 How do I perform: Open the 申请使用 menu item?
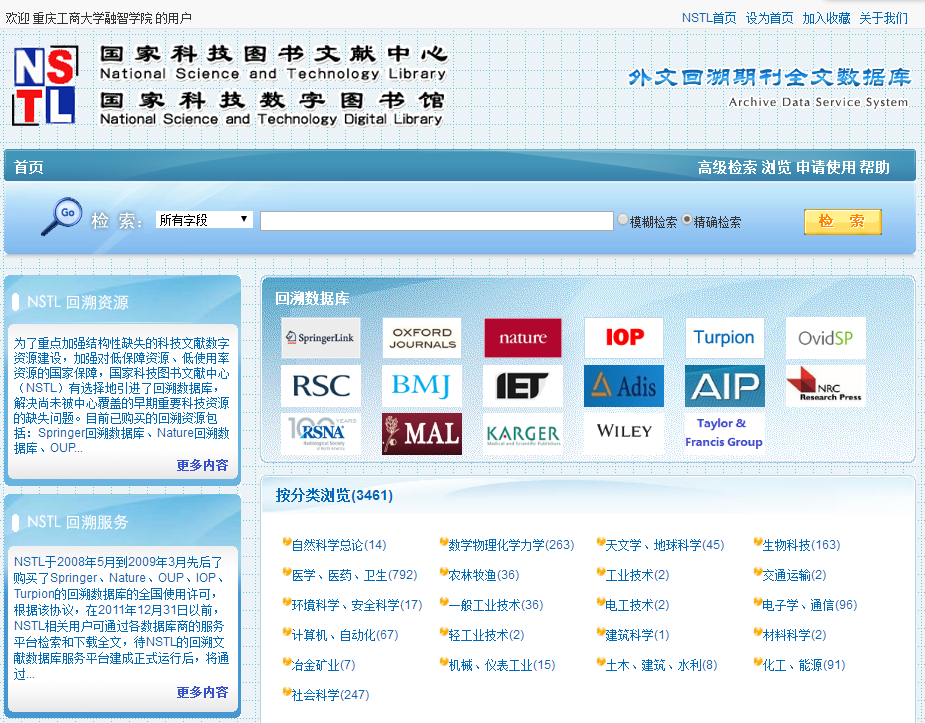click(x=826, y=167)
